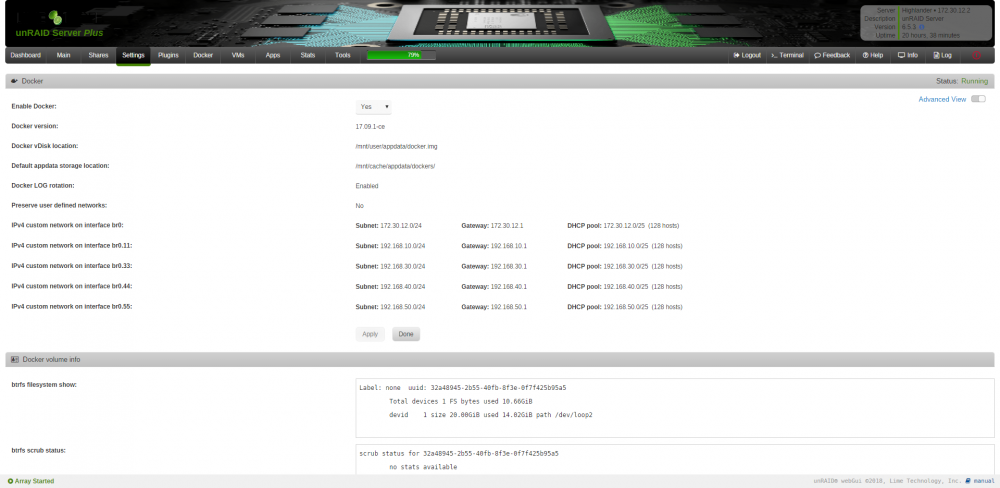Click the Array Started footer text

pos(34,481)
